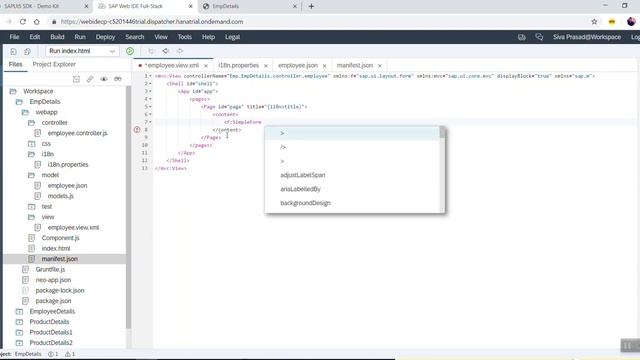Screen dimensions: 640x360
Task: Switch to i18n.properties editor tab
Action: point(238,65)
